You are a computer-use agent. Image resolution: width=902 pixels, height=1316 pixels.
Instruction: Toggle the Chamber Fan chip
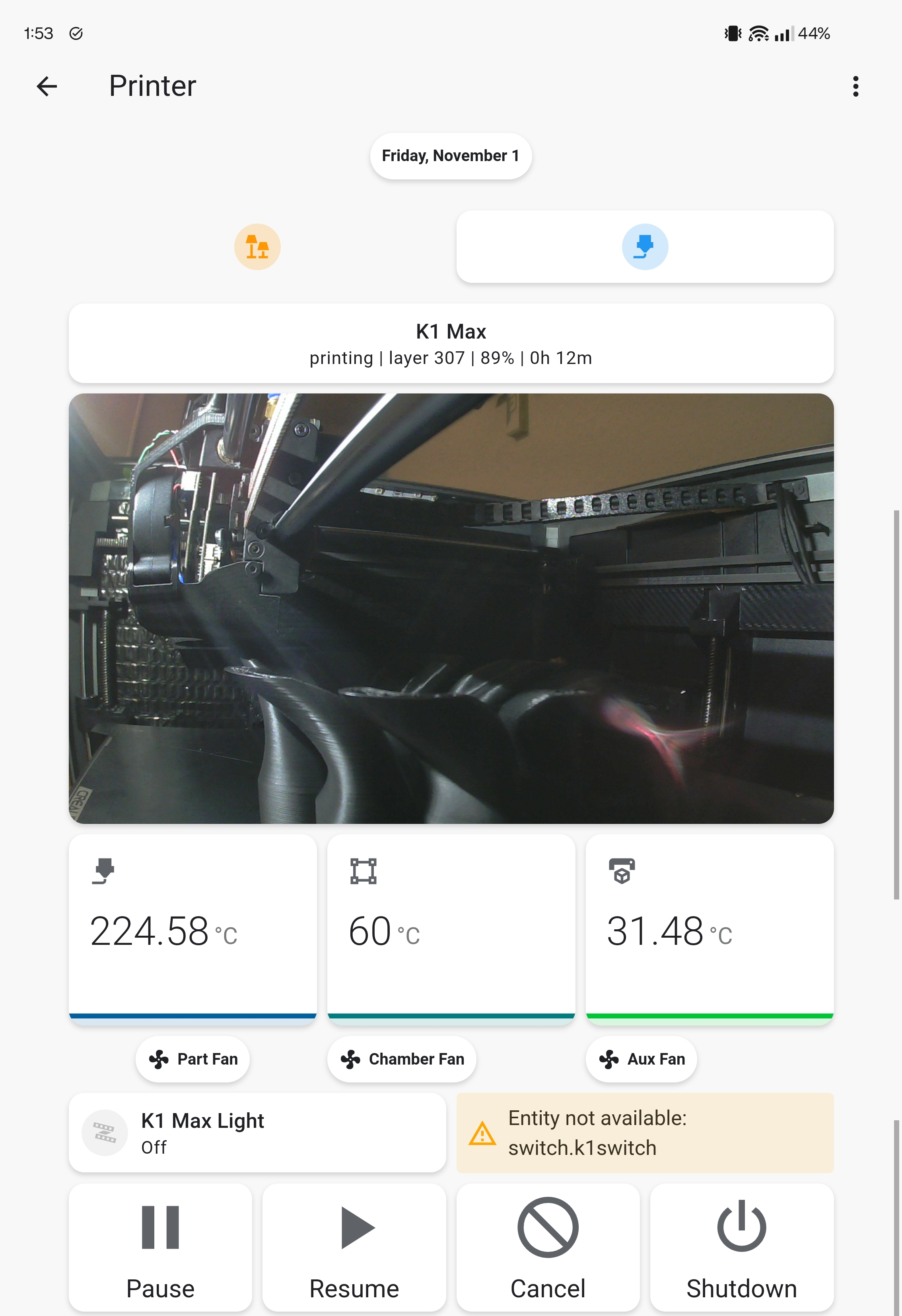(402, 1059)
